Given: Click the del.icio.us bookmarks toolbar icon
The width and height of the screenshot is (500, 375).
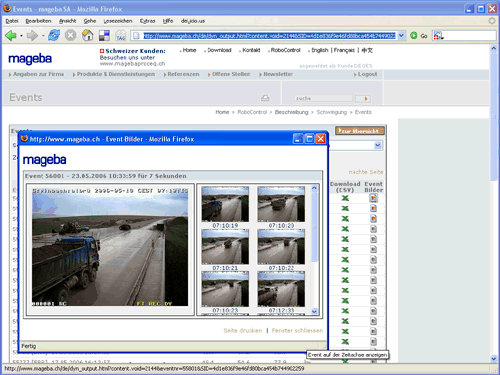Looking at the screenshot, I should coord(104,35).
